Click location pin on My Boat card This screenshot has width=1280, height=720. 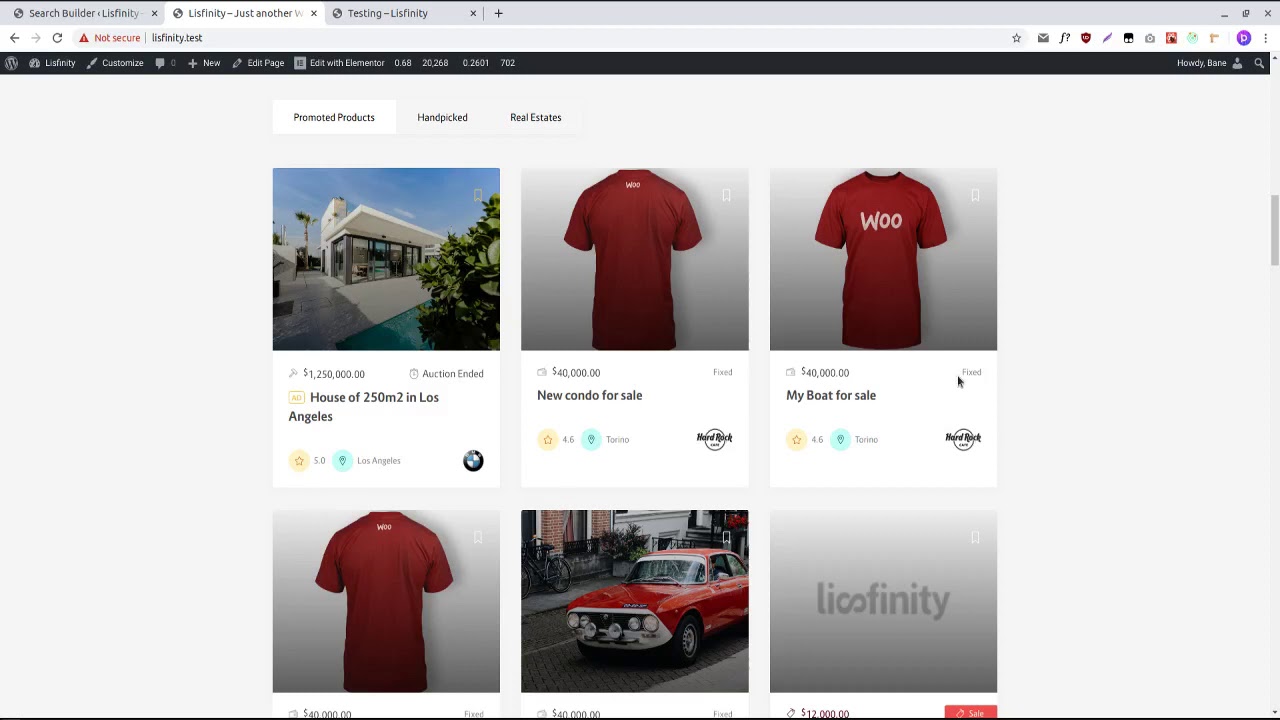(840, 439)
